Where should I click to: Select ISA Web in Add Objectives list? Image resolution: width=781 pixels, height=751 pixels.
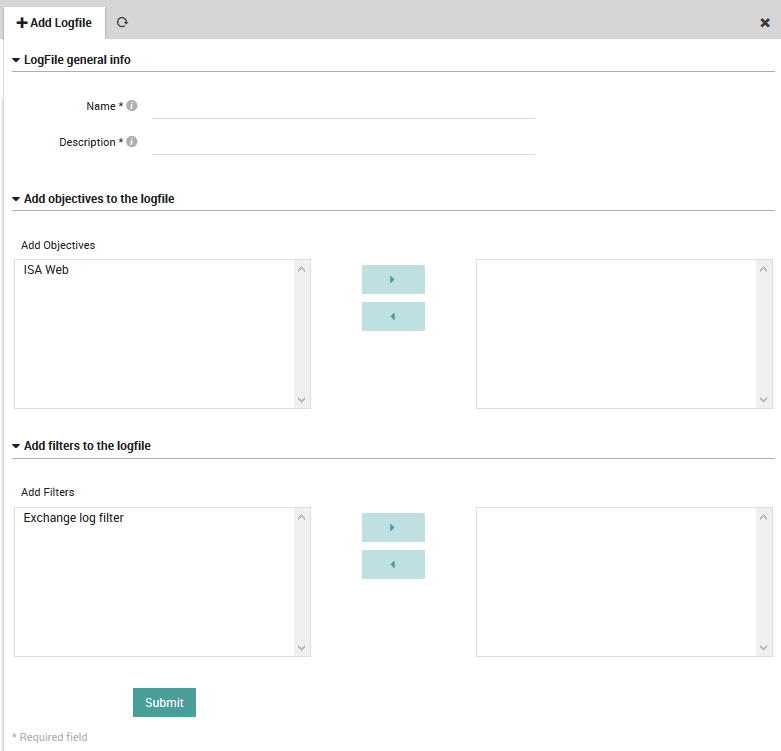point(46,270)
